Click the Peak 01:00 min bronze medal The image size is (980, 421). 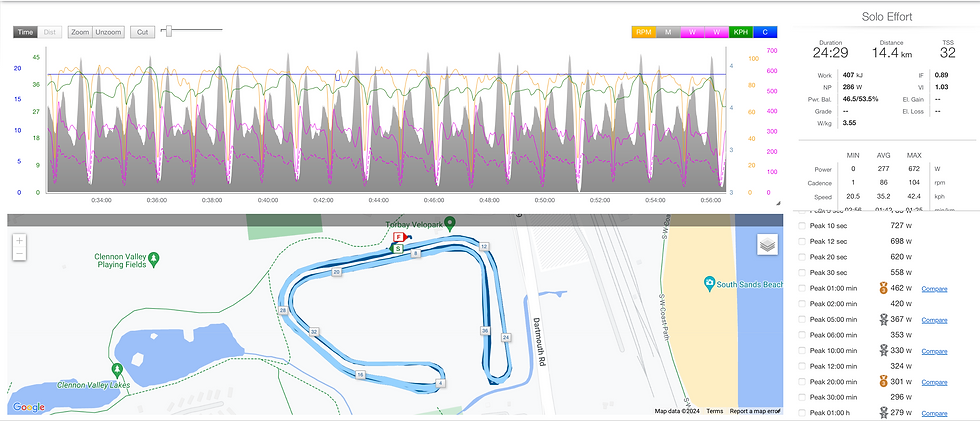coord(883,289)
